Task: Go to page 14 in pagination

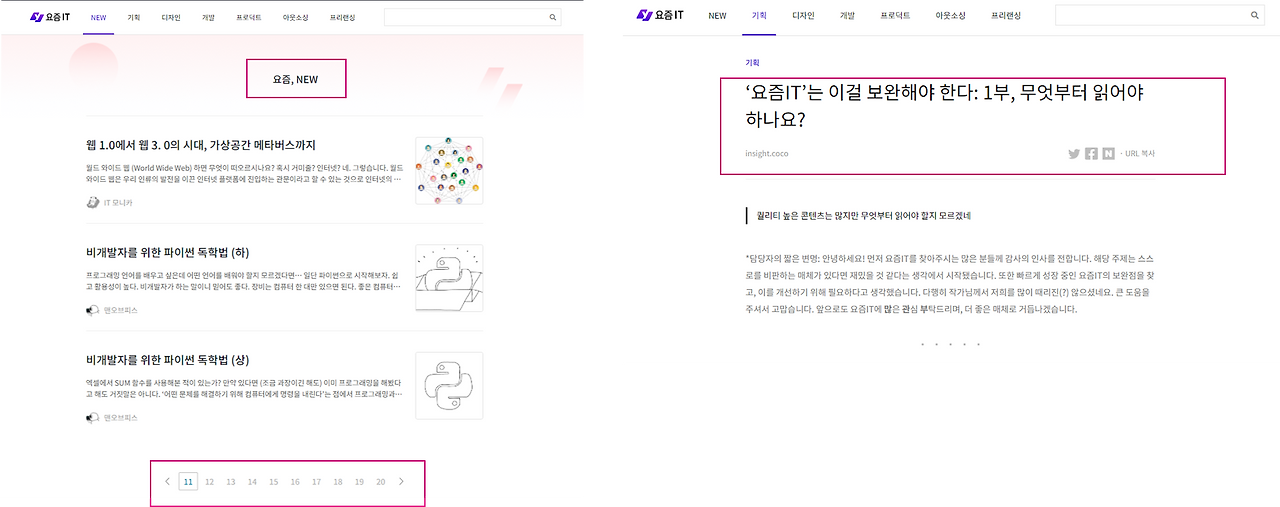Action: point(252,482)
